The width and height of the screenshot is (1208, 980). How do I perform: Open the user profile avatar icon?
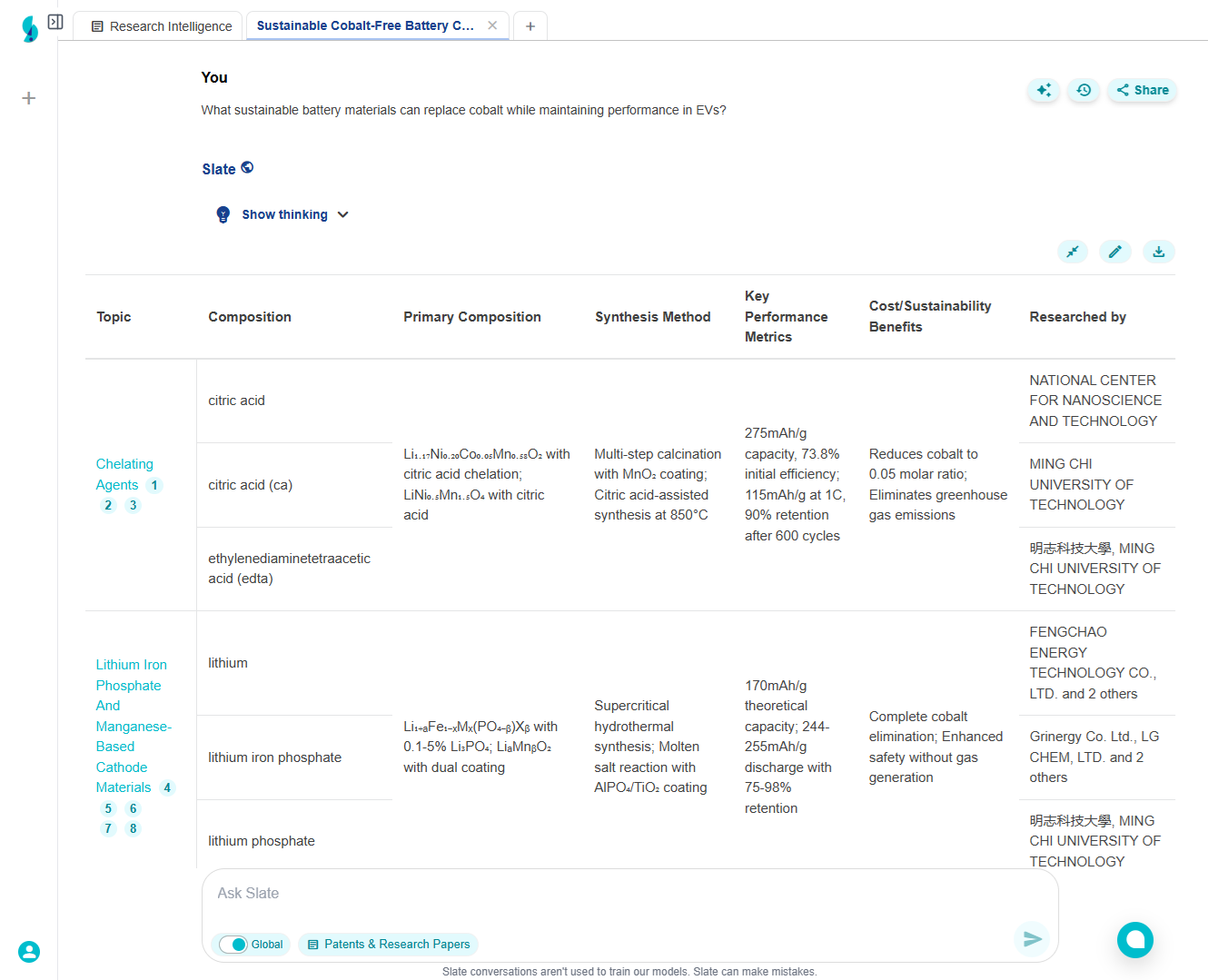[x=29, y=952]
